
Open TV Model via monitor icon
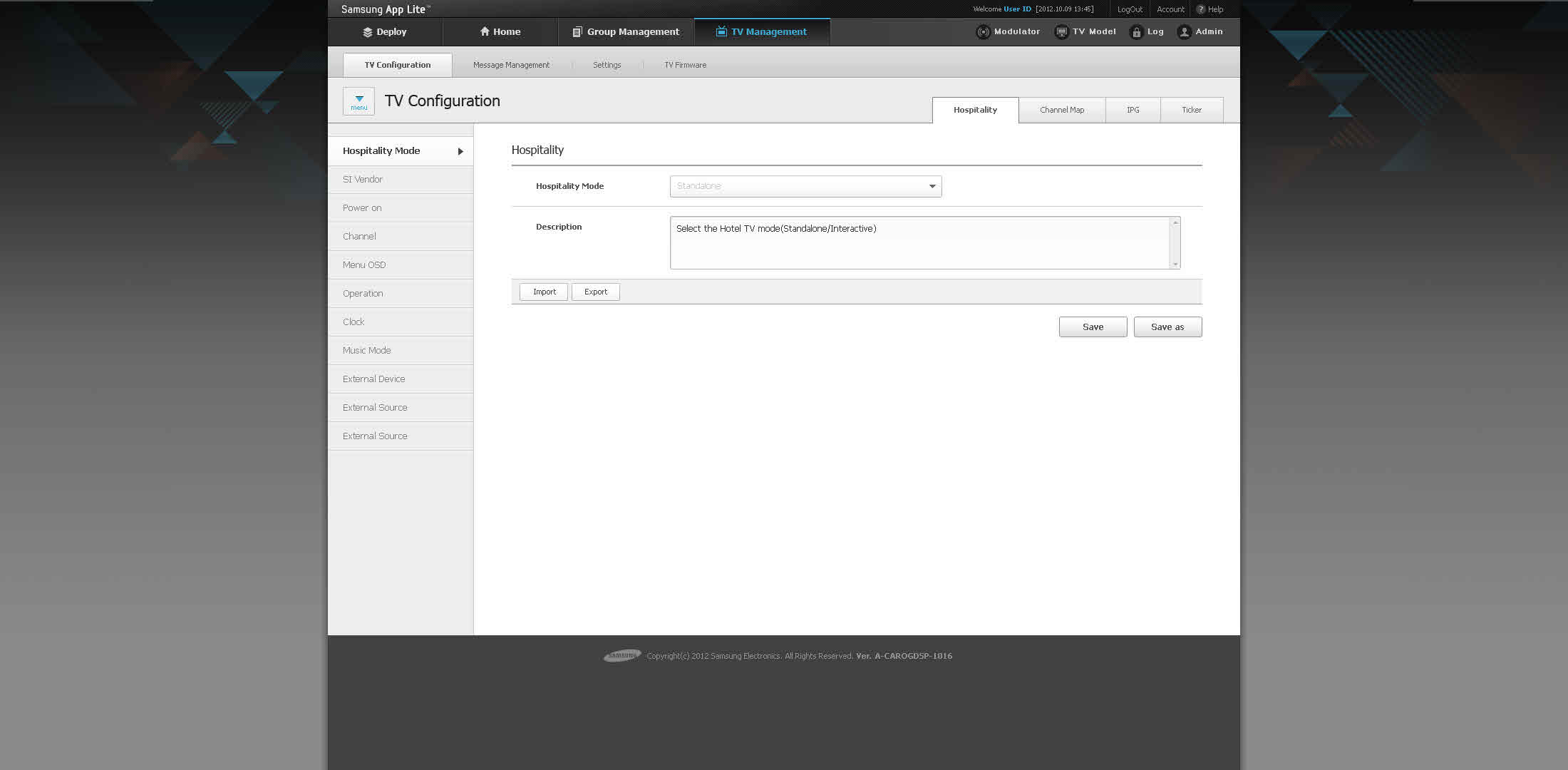point(1061,32)
